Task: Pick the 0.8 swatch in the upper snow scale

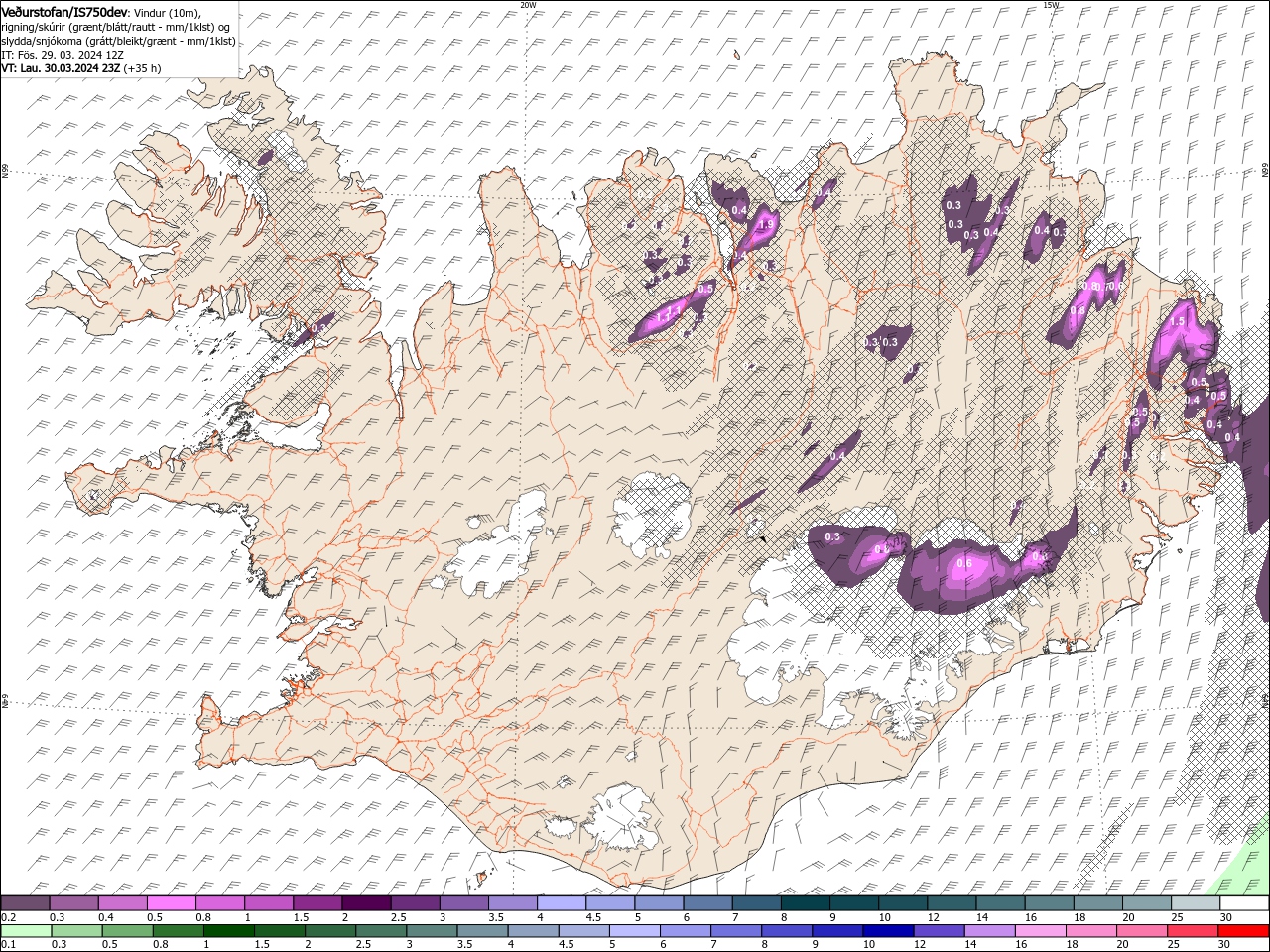Action: [x=220, y=903]
